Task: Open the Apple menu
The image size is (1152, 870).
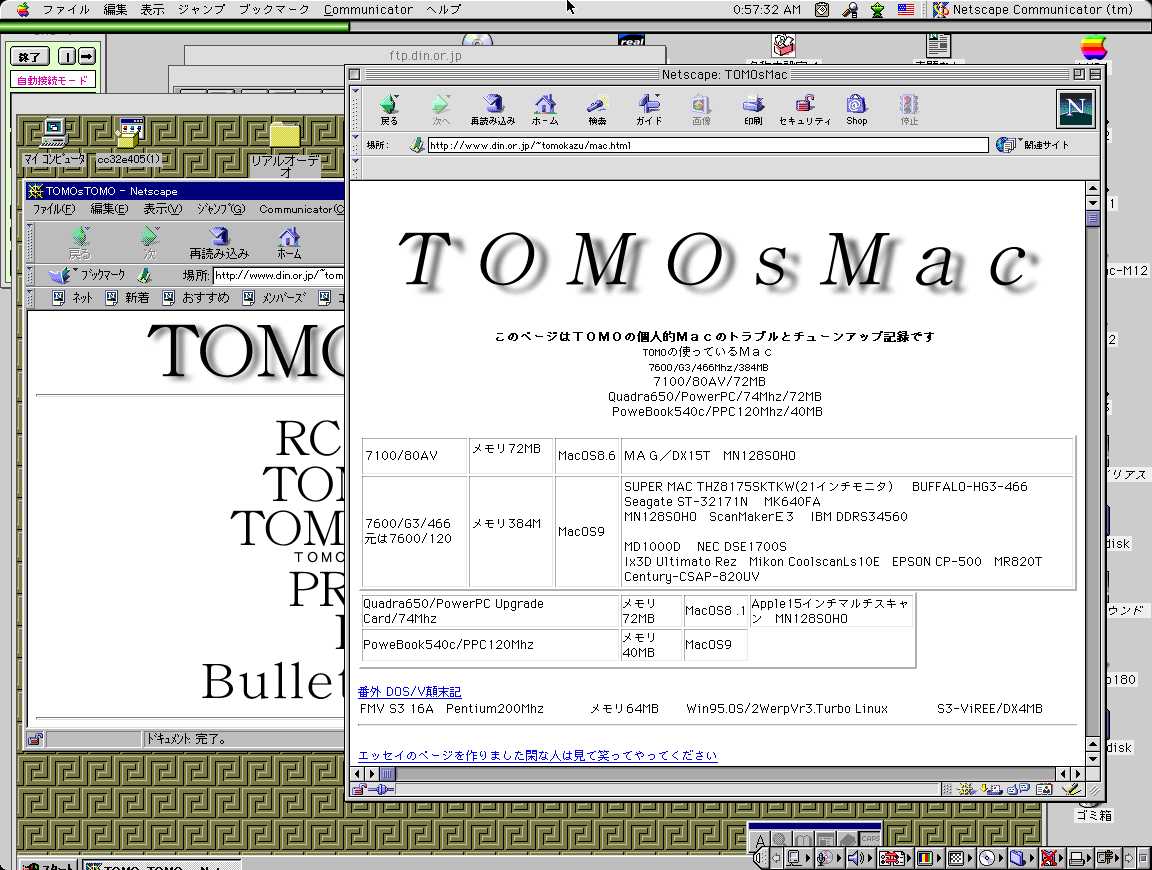Action: tap(23, 10)
